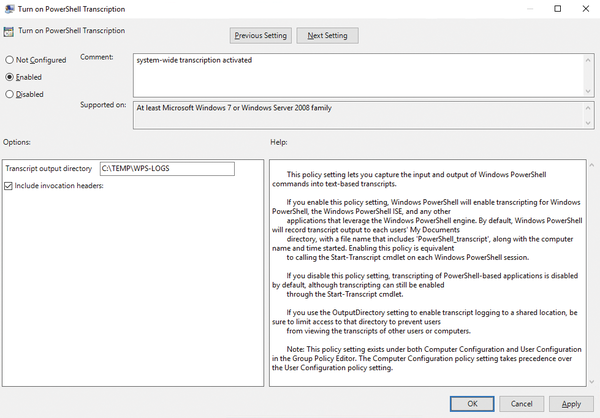Viewport: 600px width, 418px height.
Task: Click Help pane scroll down arrow
Action: coord(592,382)
